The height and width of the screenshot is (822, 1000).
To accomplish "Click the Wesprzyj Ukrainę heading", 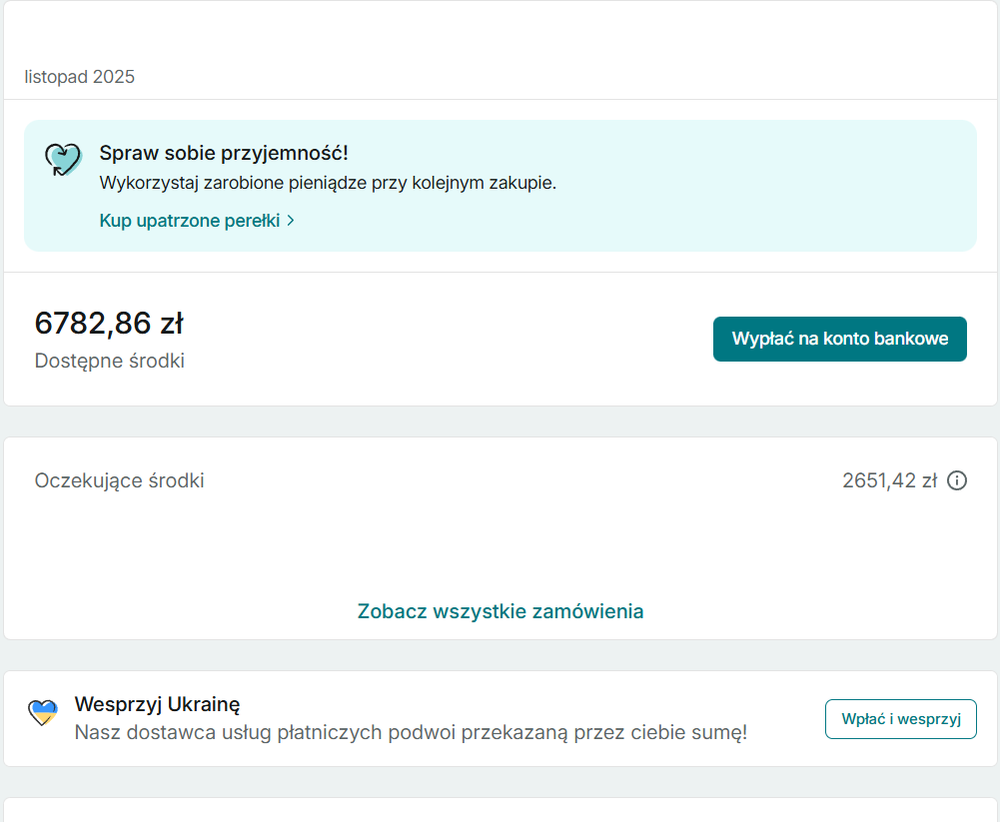I will [157, 704].
